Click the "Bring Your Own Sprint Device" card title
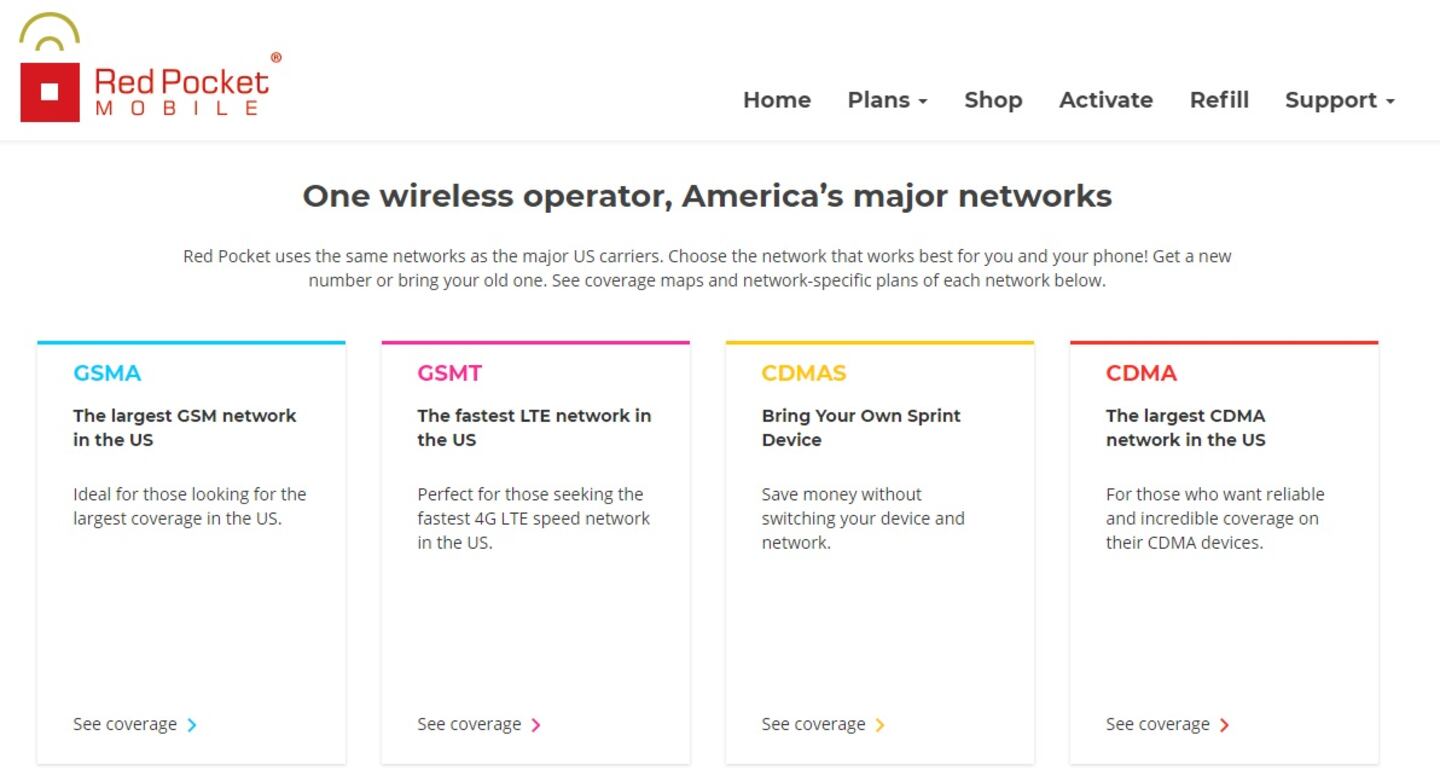Viewport: 1440px width, 776px height. [x=860, y=427]
